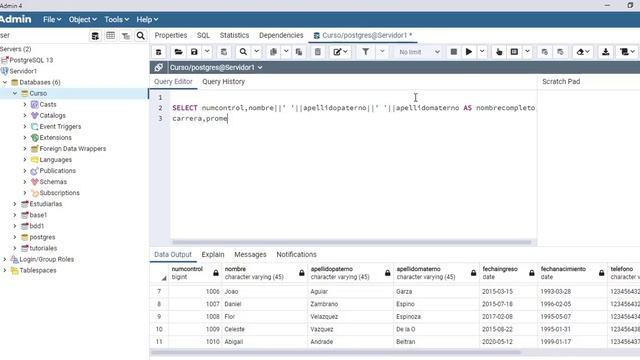This screenshot has width=640, height=360.
Task: Click the browser View Data grid icon
Action: 110,36
